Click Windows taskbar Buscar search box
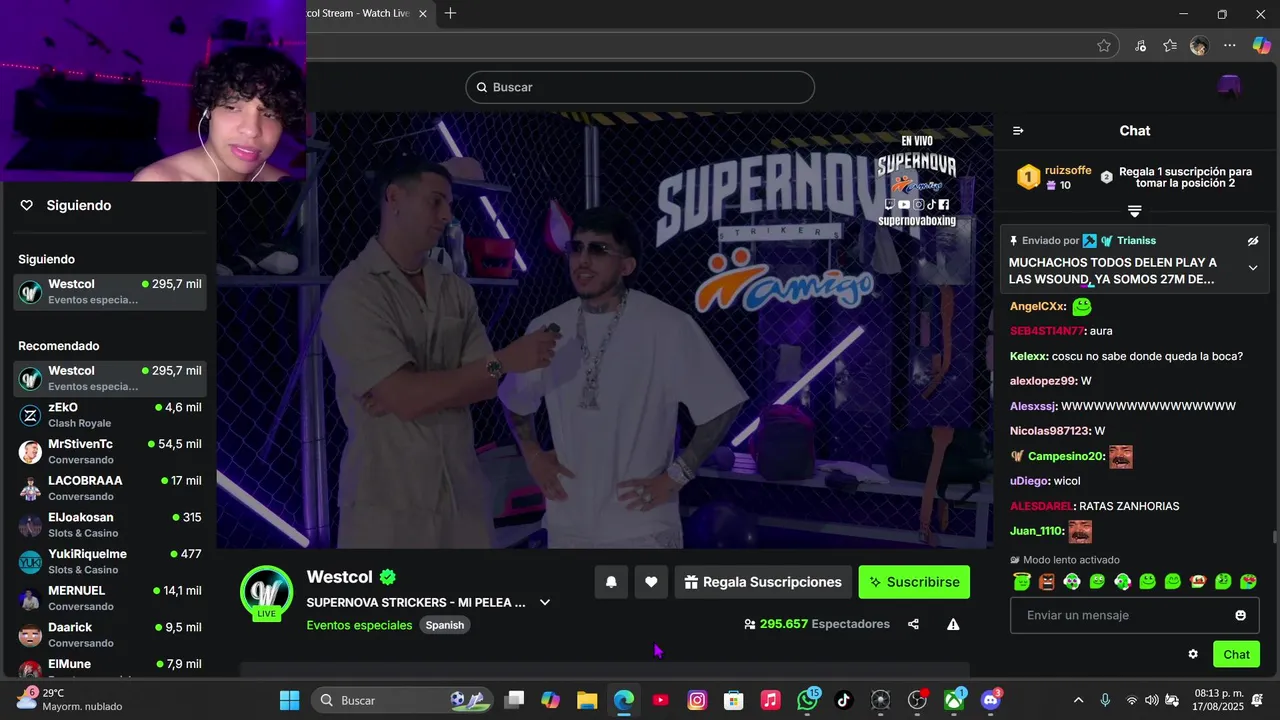Image resolution: width=1280 pixels, height=720 pixels. (403, 700)
